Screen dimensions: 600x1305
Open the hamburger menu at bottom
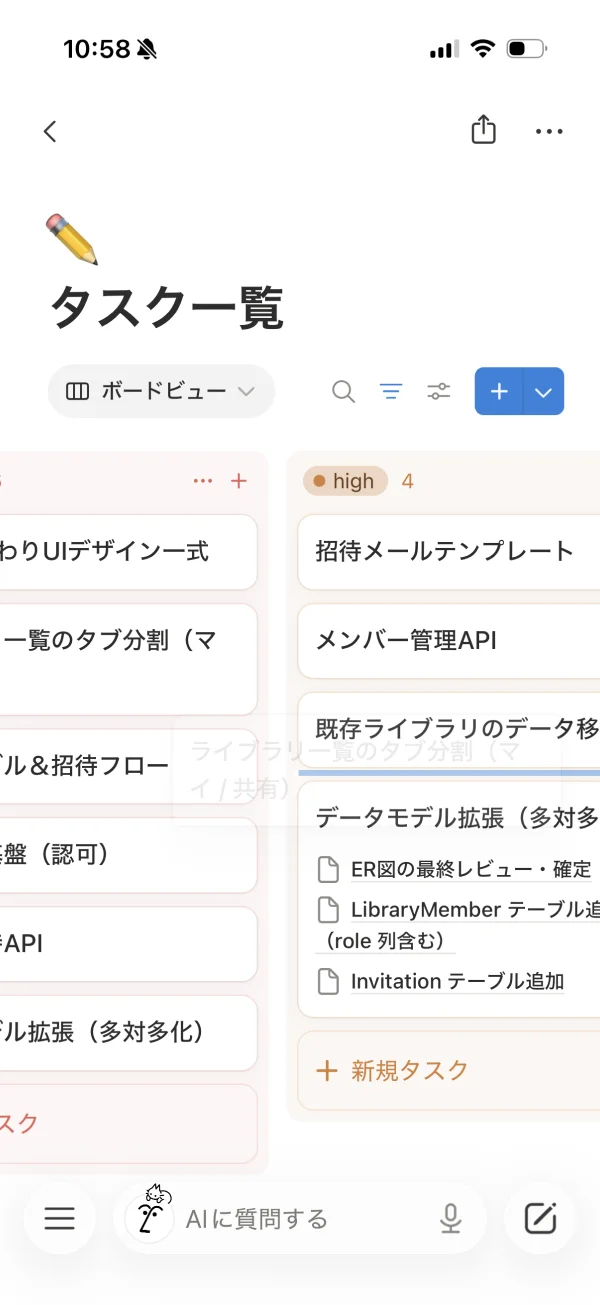tap(60, 1218)
